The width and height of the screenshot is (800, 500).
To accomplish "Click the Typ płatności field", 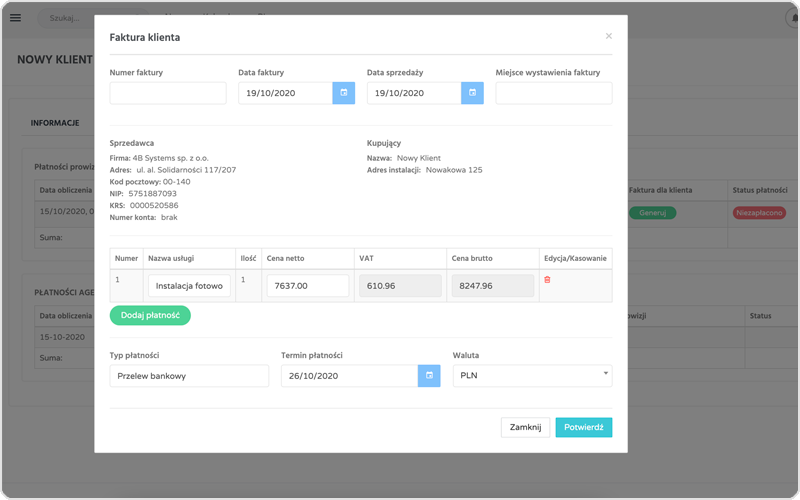I will tap(189, 375).
